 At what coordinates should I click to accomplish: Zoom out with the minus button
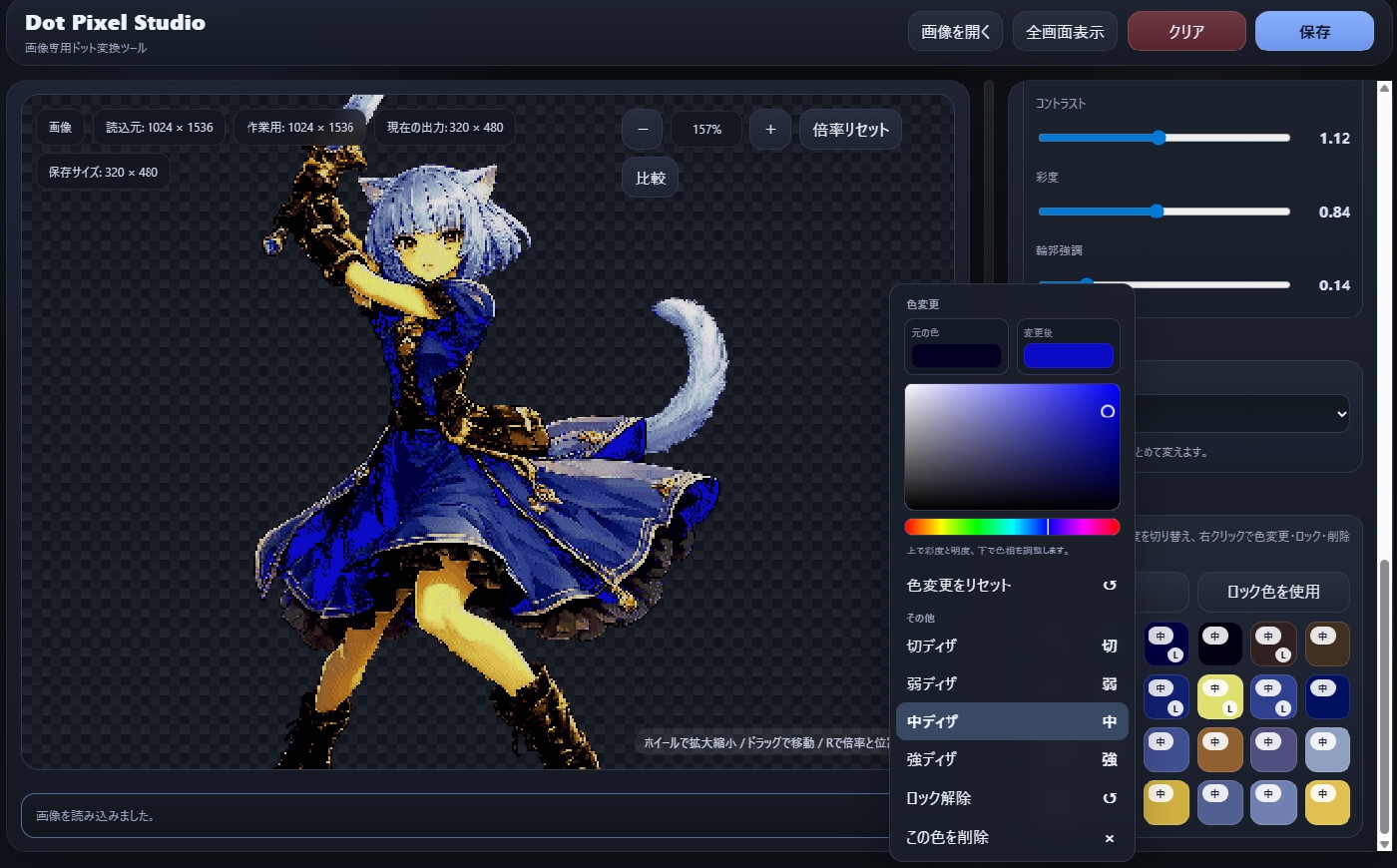[x=643, y=130]
